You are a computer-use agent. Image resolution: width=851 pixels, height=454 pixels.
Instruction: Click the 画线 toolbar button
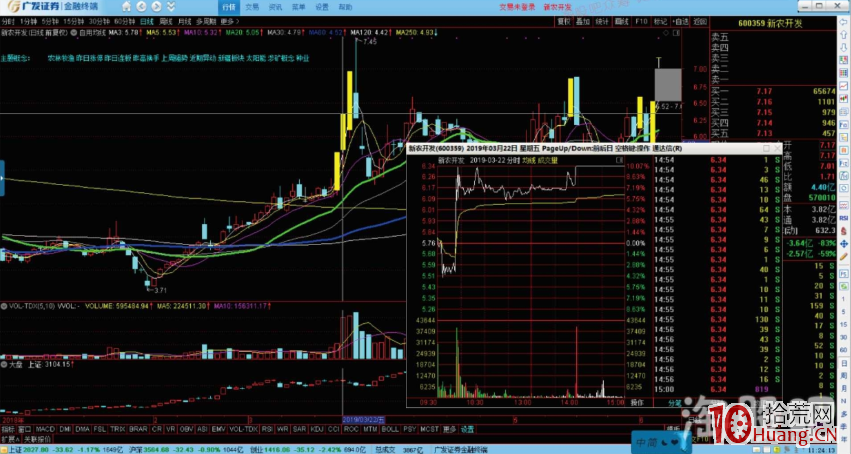point(621,22)
